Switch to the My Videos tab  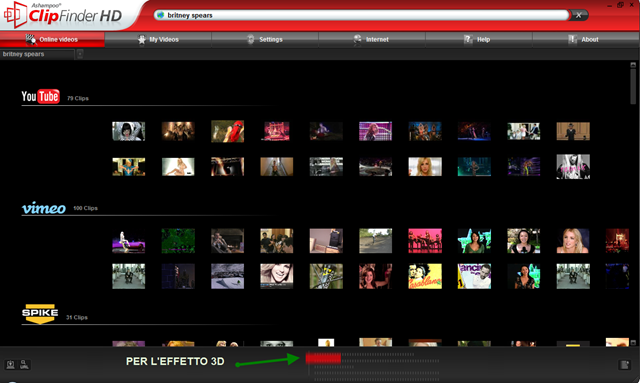pyautogui.click(x=158, y=40)
